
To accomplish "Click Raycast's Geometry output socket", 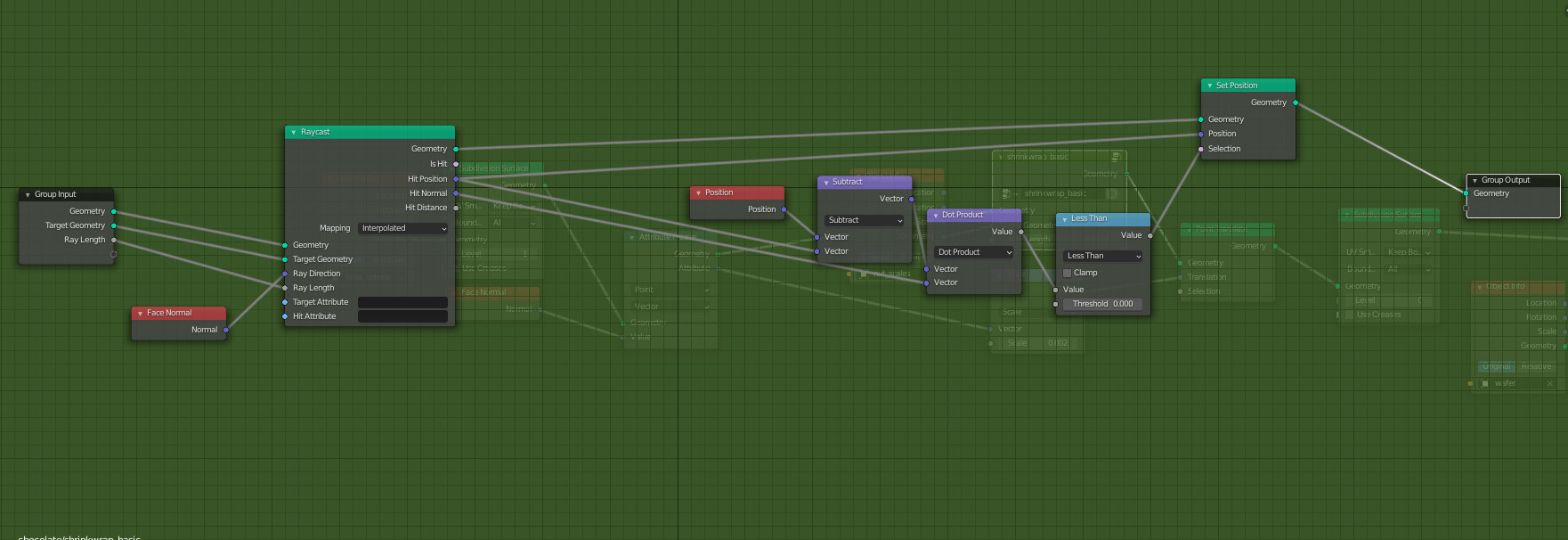I will 456,149.
